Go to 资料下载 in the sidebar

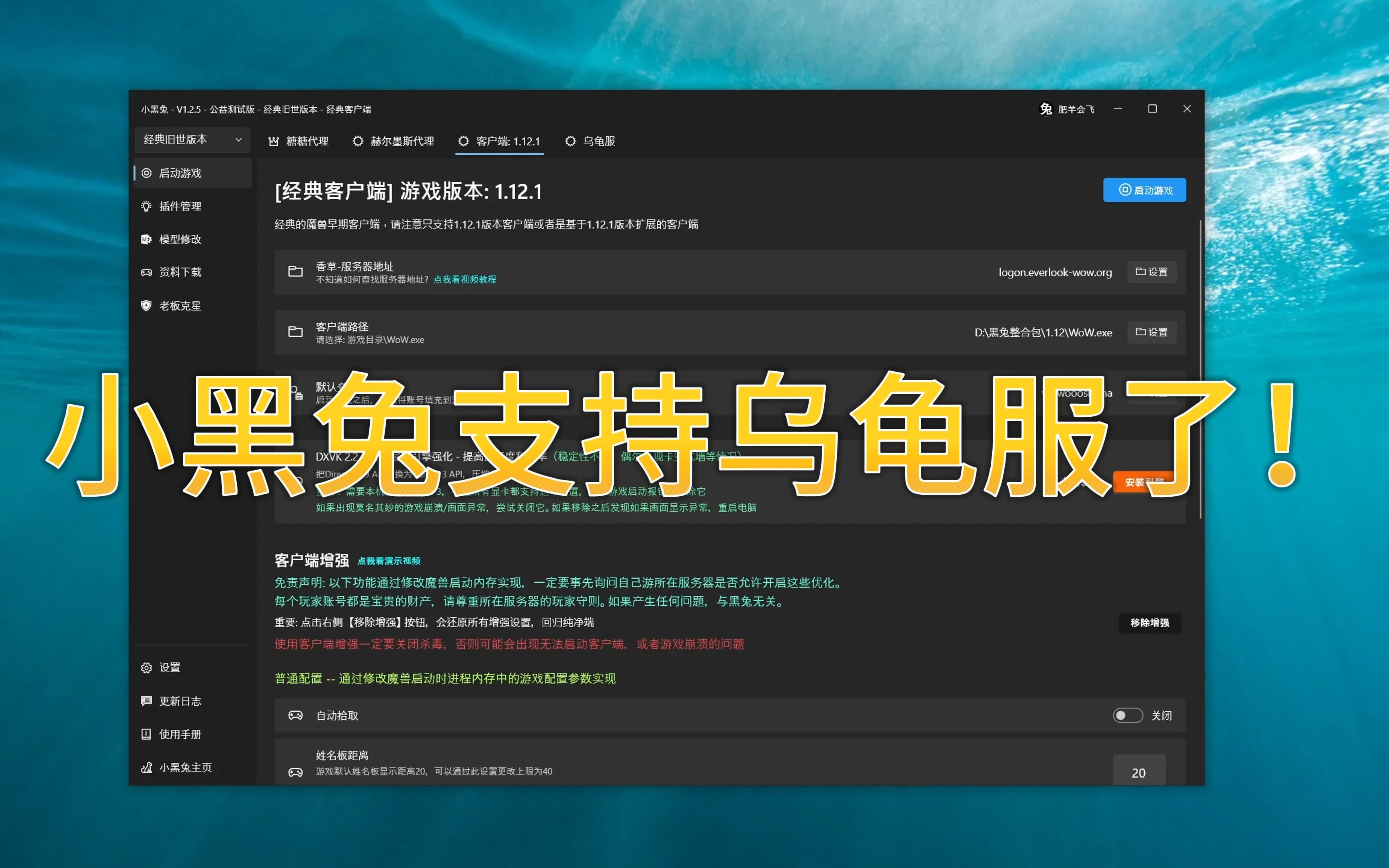pos(193,272)
